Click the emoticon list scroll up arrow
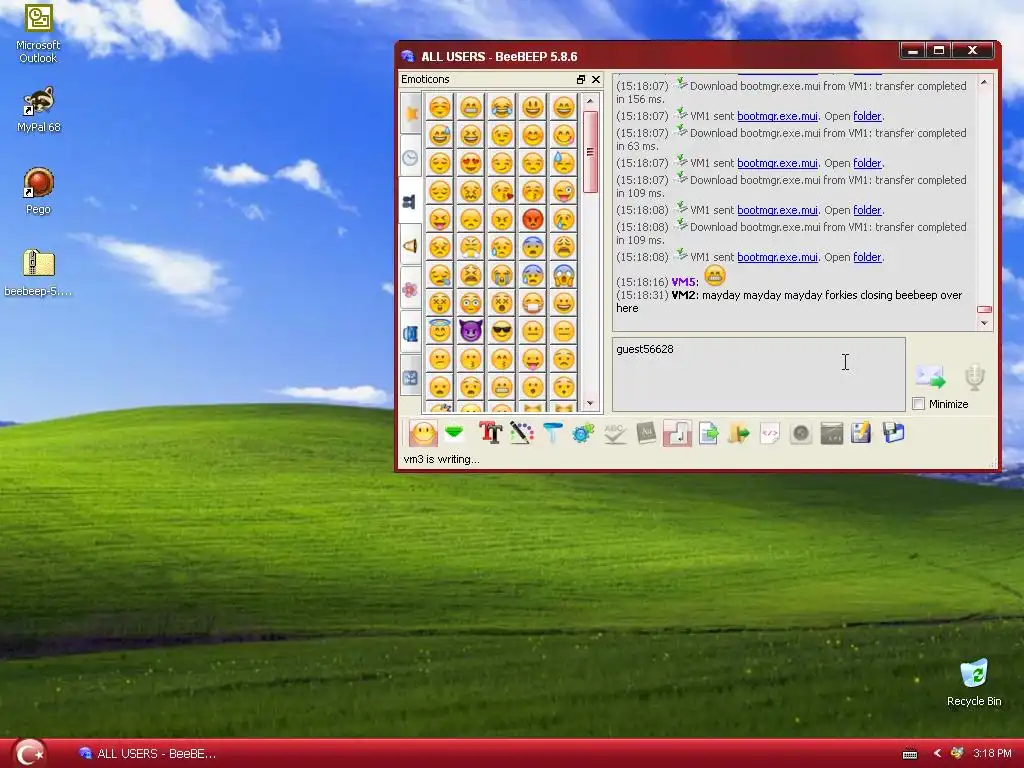Viewport: 1024px width, 768px height. click(590, 101)
